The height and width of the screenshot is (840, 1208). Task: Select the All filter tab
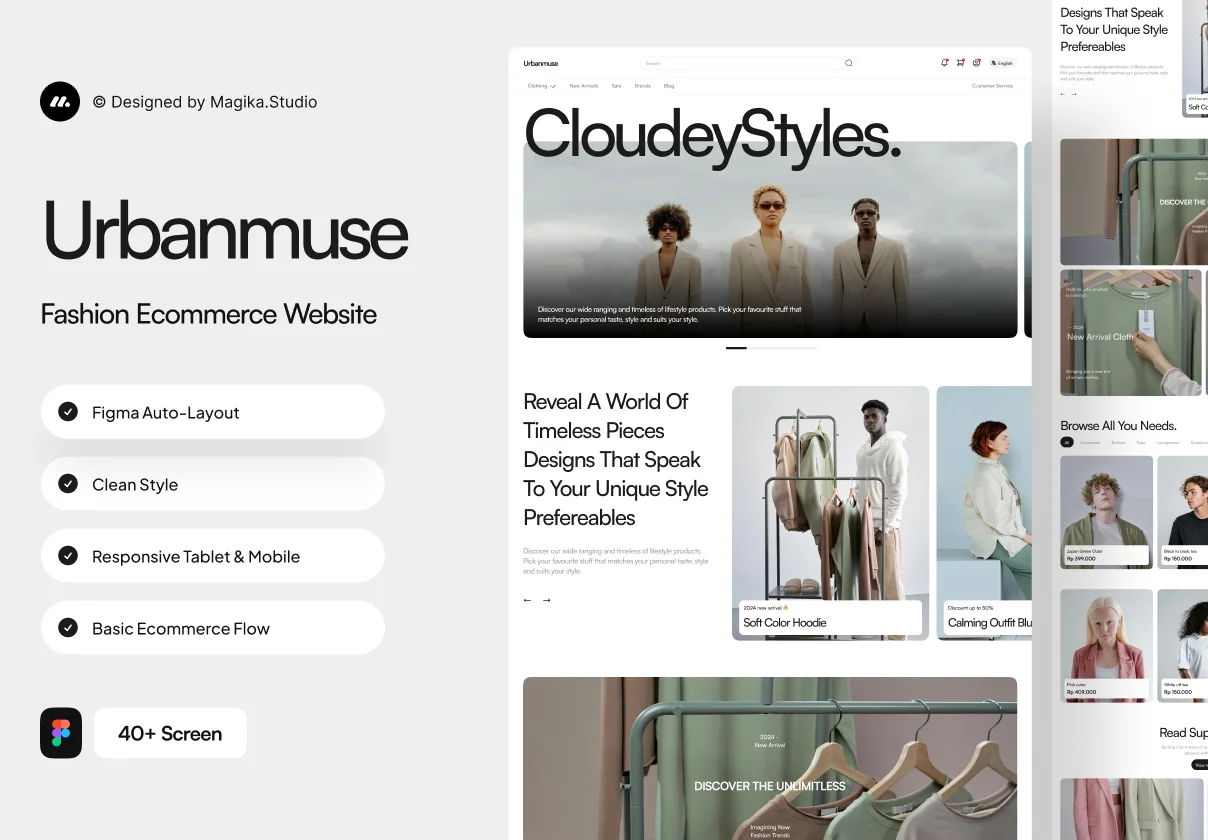point(1067,442)
